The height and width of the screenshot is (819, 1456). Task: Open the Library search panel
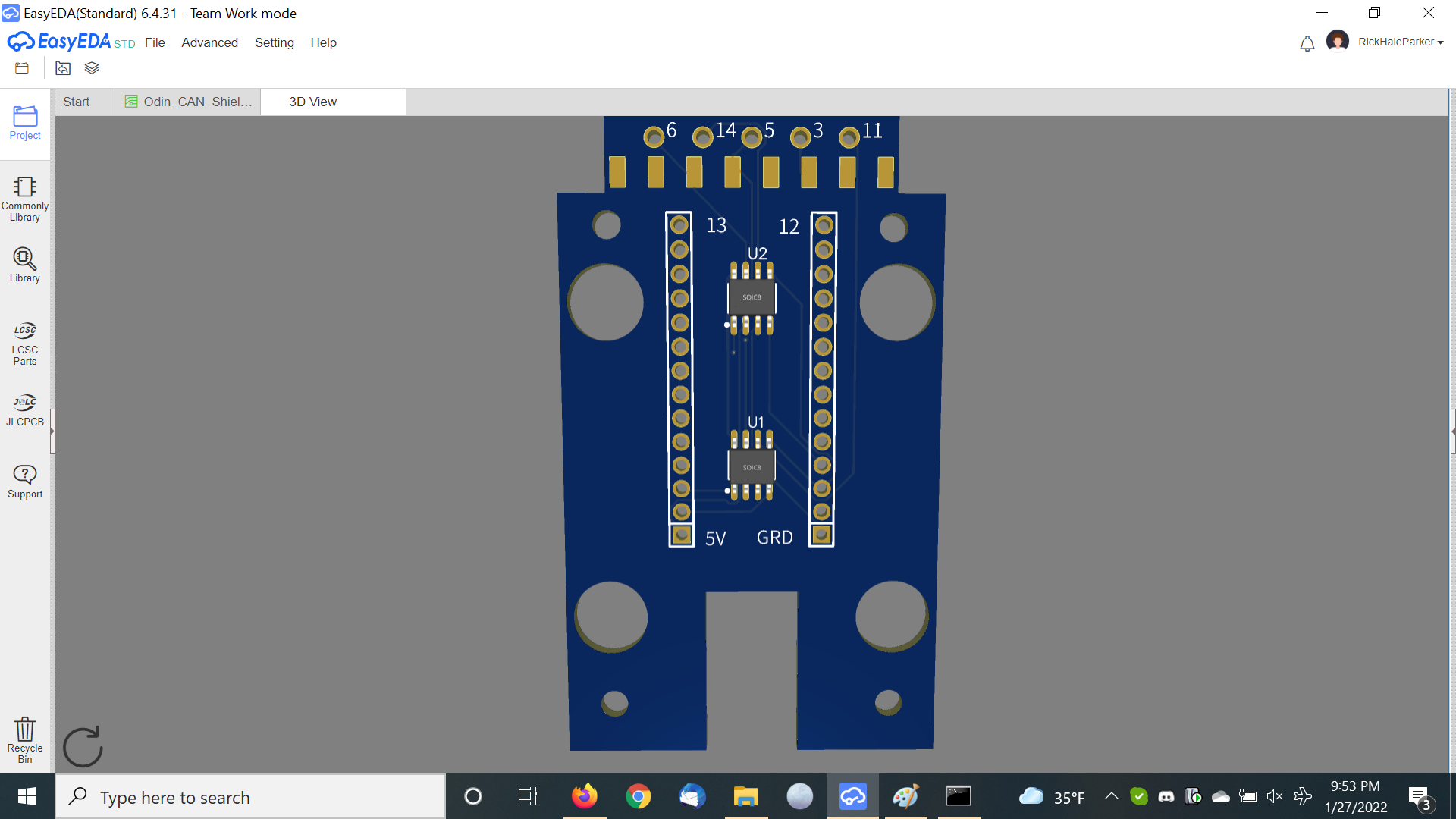tap(25, 265)
